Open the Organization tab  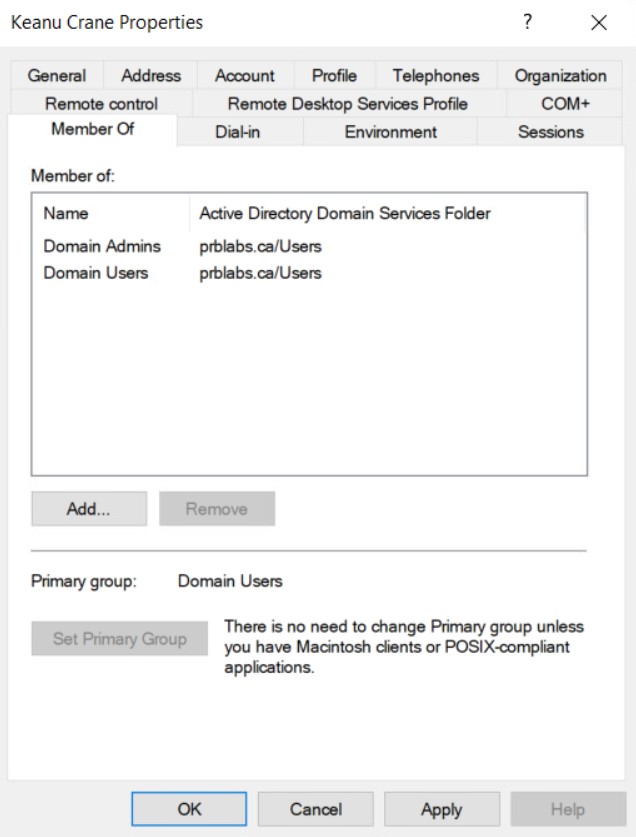click(560, 76)
